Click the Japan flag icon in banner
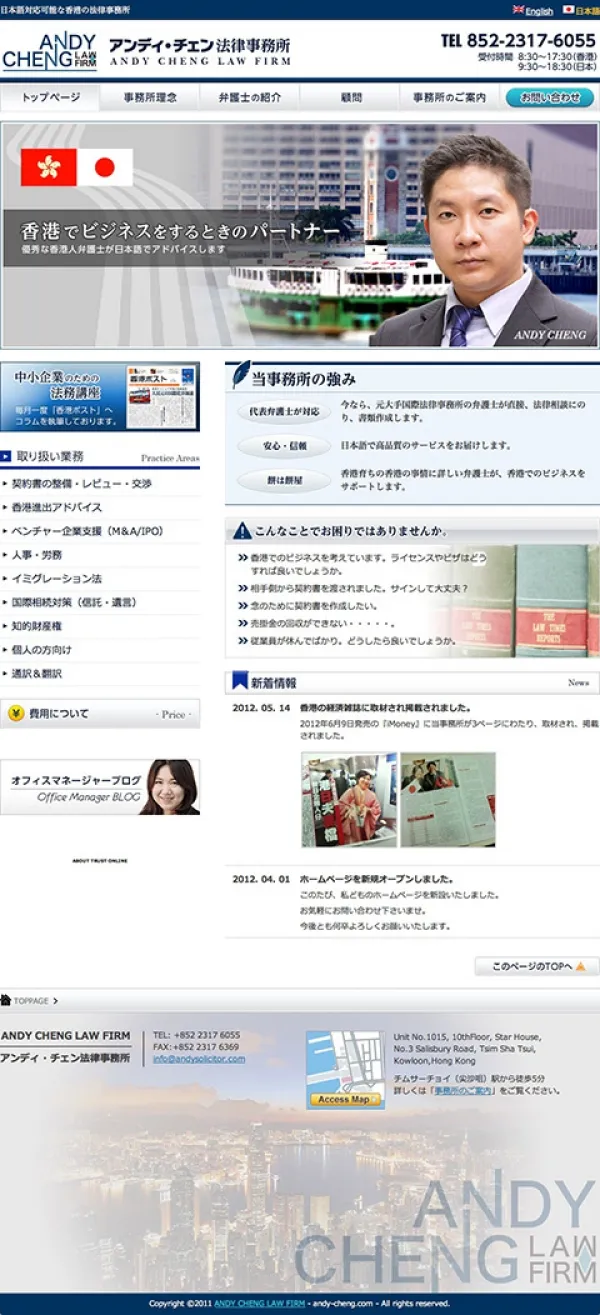The height and width of the screenshot is (1315, 600). click(105, 167)
